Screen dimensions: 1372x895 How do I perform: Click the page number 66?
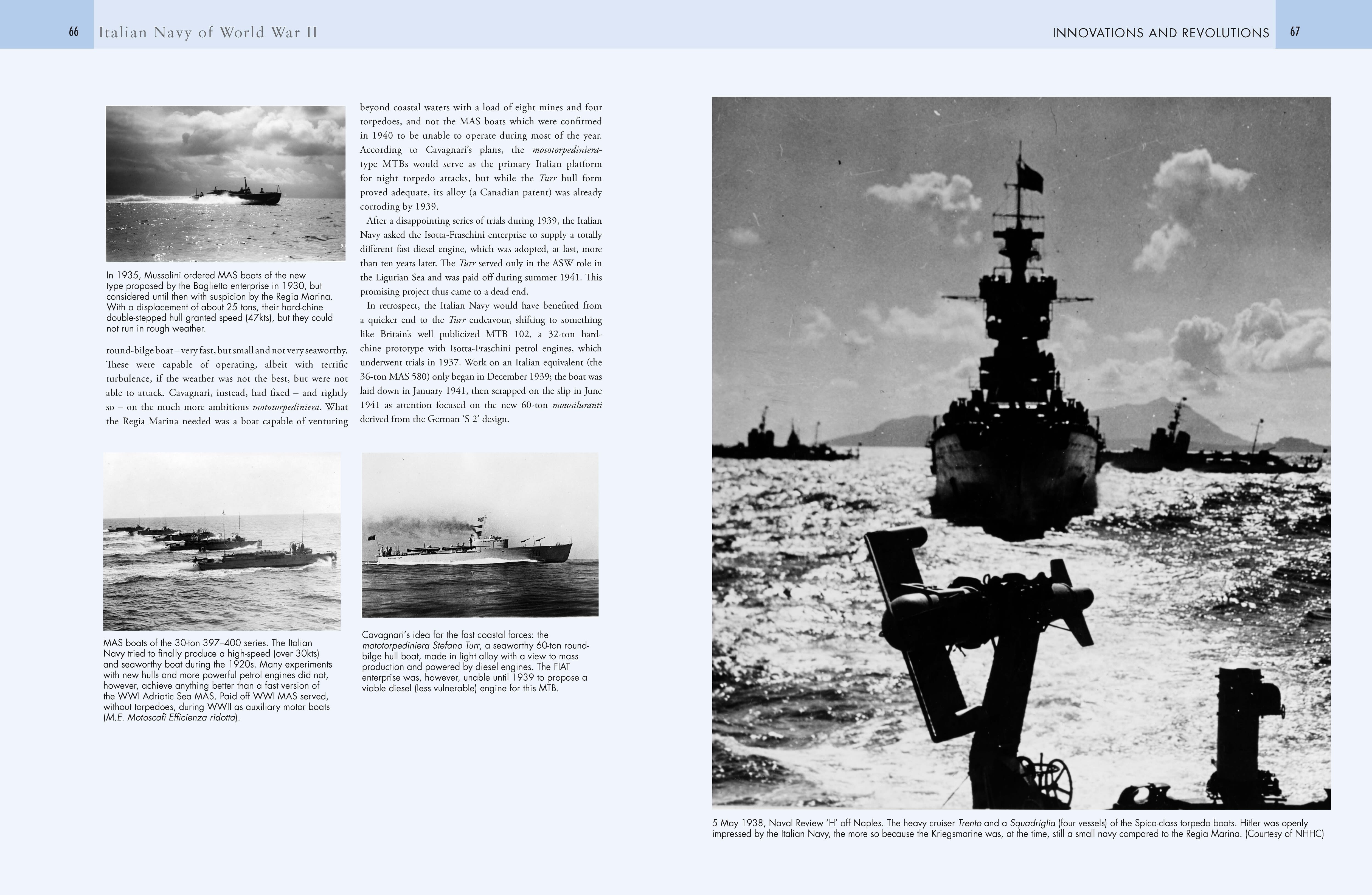click(x=74, y=32)
